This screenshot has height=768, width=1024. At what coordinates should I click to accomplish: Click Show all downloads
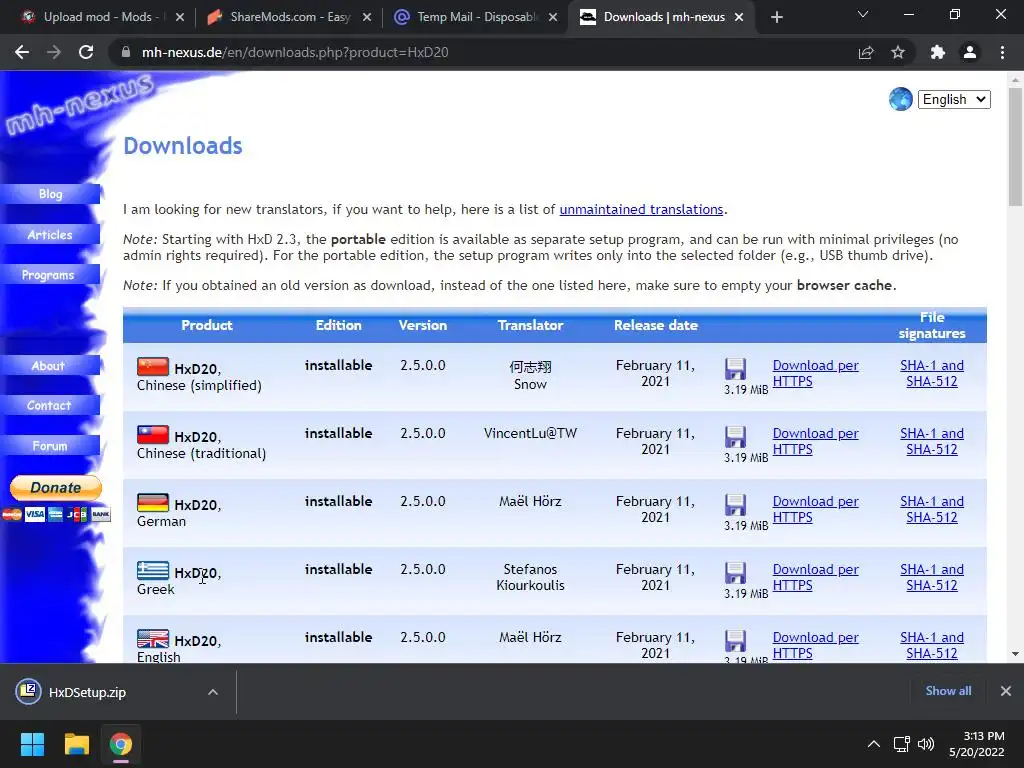(948, 691)
